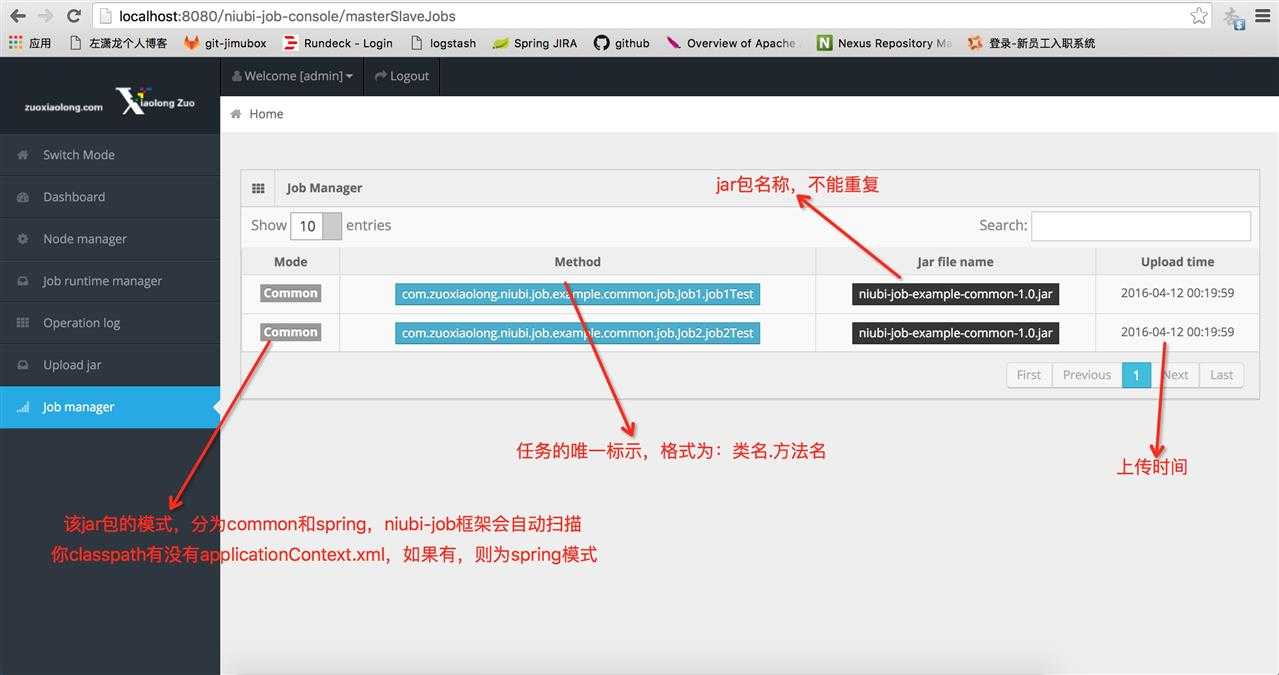Screen dimensions: 1279x675
Task: Click the Upload jar icon
Action: click(23, 365)
